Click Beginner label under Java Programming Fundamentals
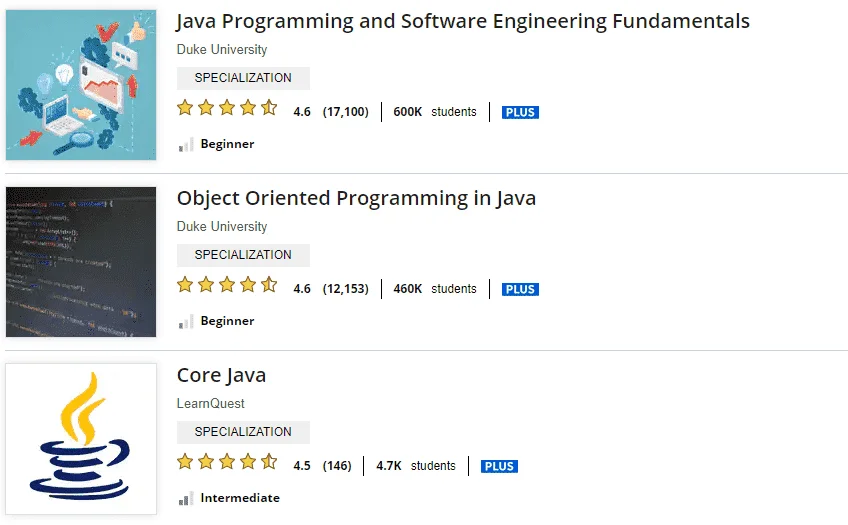The image size is (848, 525). pos(227,144)
